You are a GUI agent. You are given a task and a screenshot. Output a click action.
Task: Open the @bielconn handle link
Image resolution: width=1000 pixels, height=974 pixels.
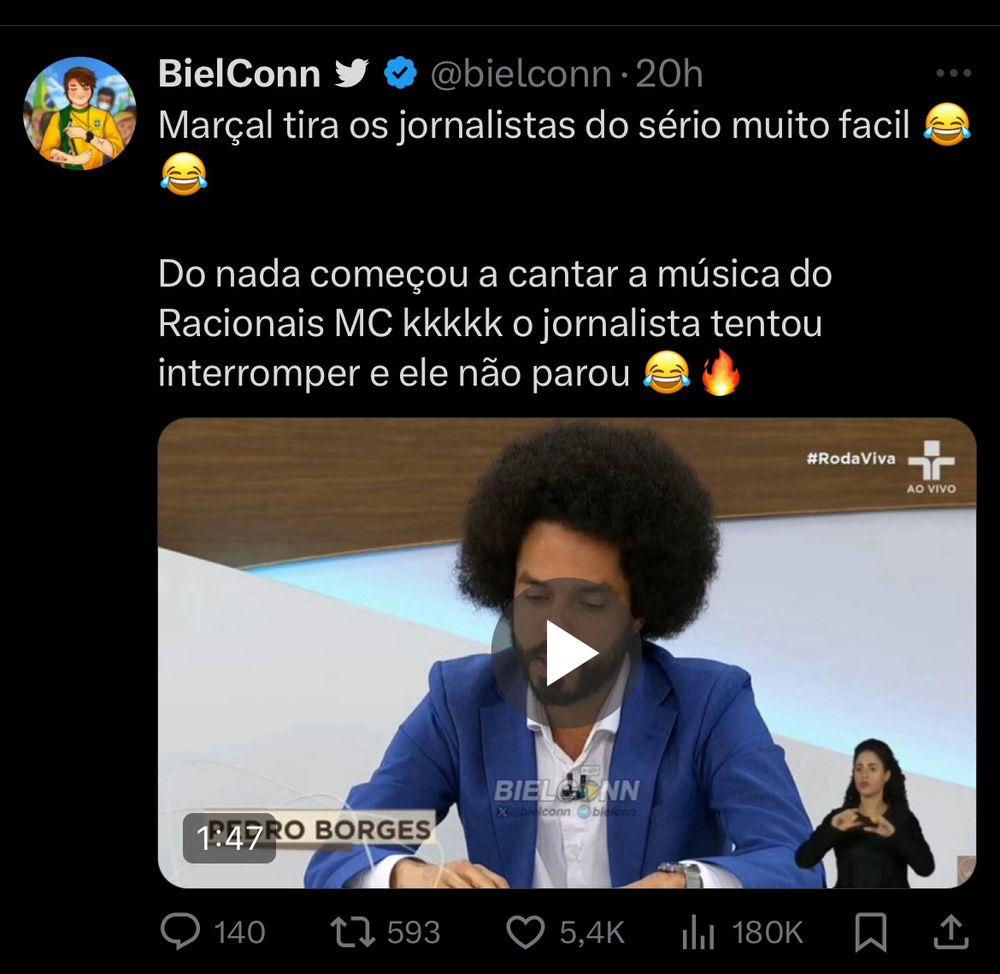pyautogui.click(x=521, y=74)
